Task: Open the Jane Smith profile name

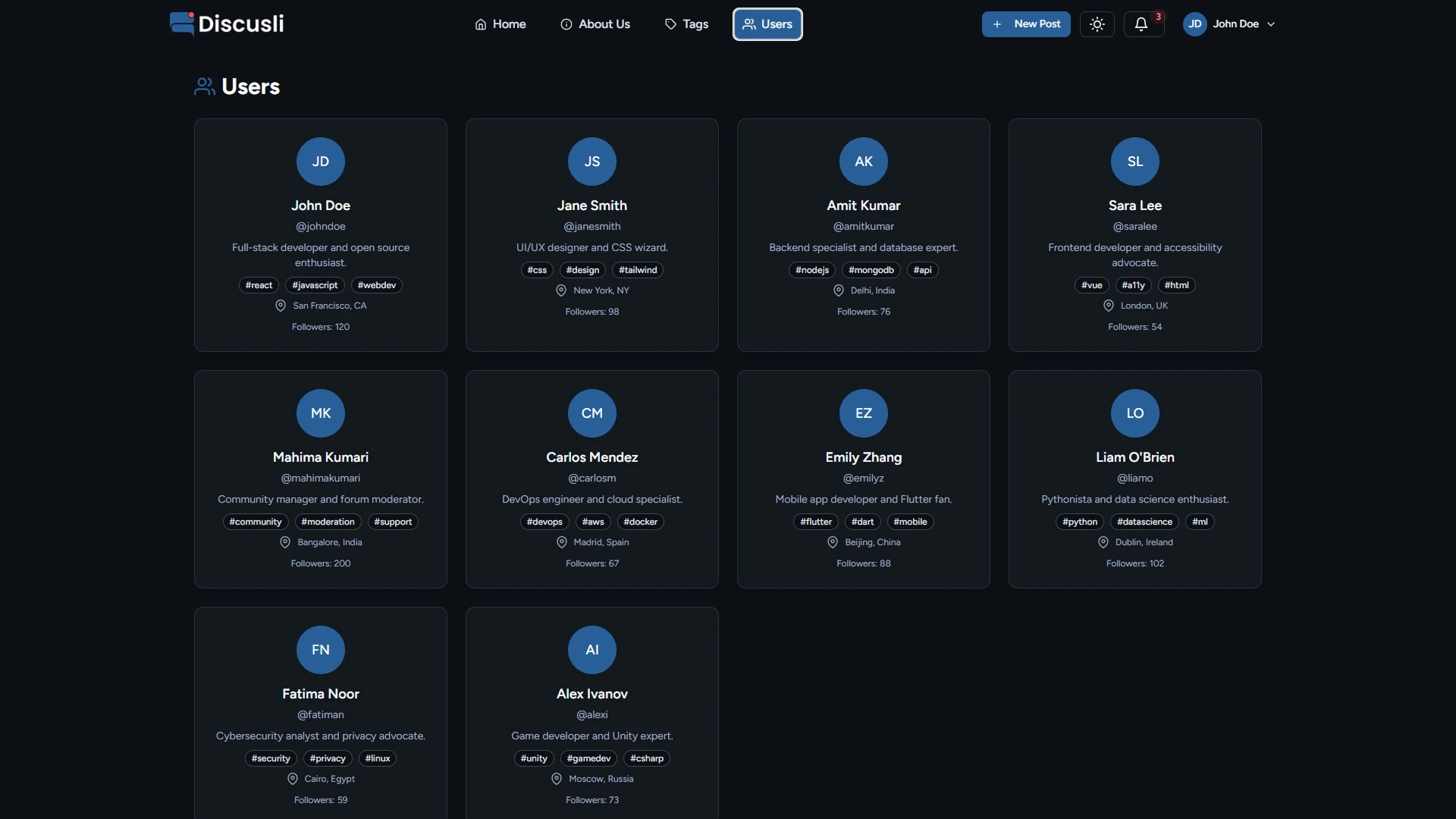Action: click(x=592, y=206)
